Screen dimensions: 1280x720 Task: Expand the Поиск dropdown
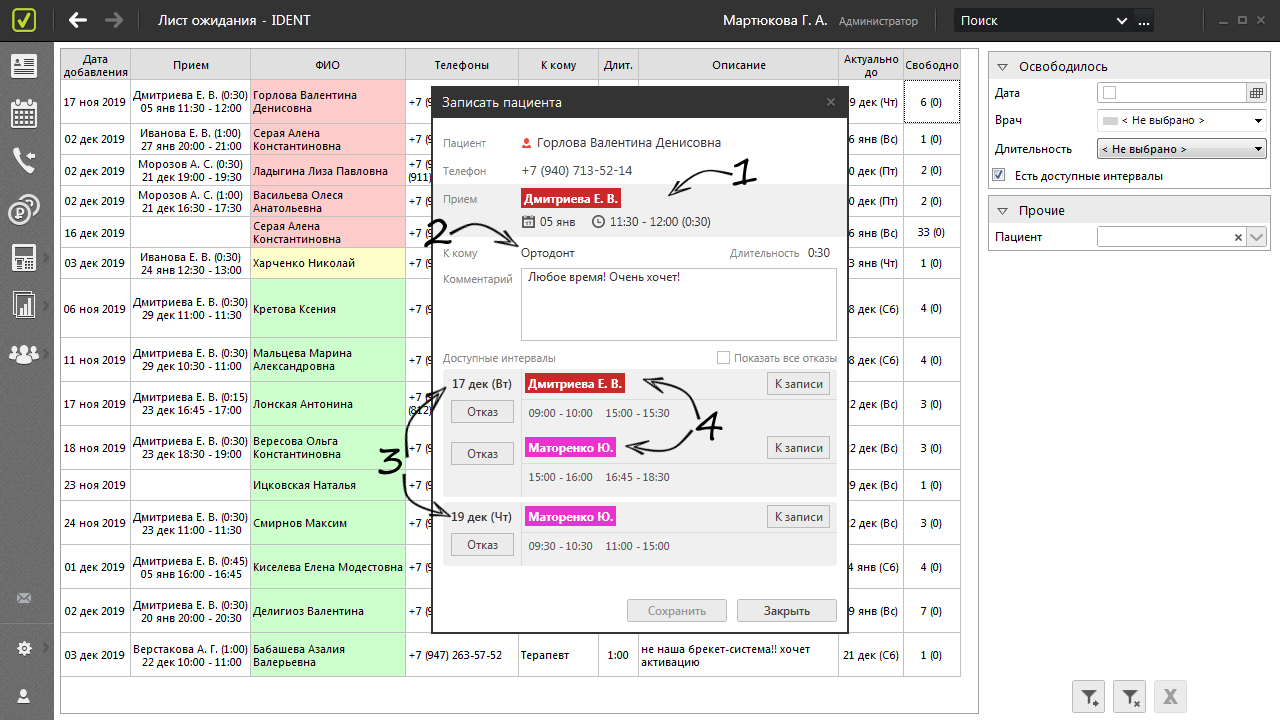coord(1121,20)
